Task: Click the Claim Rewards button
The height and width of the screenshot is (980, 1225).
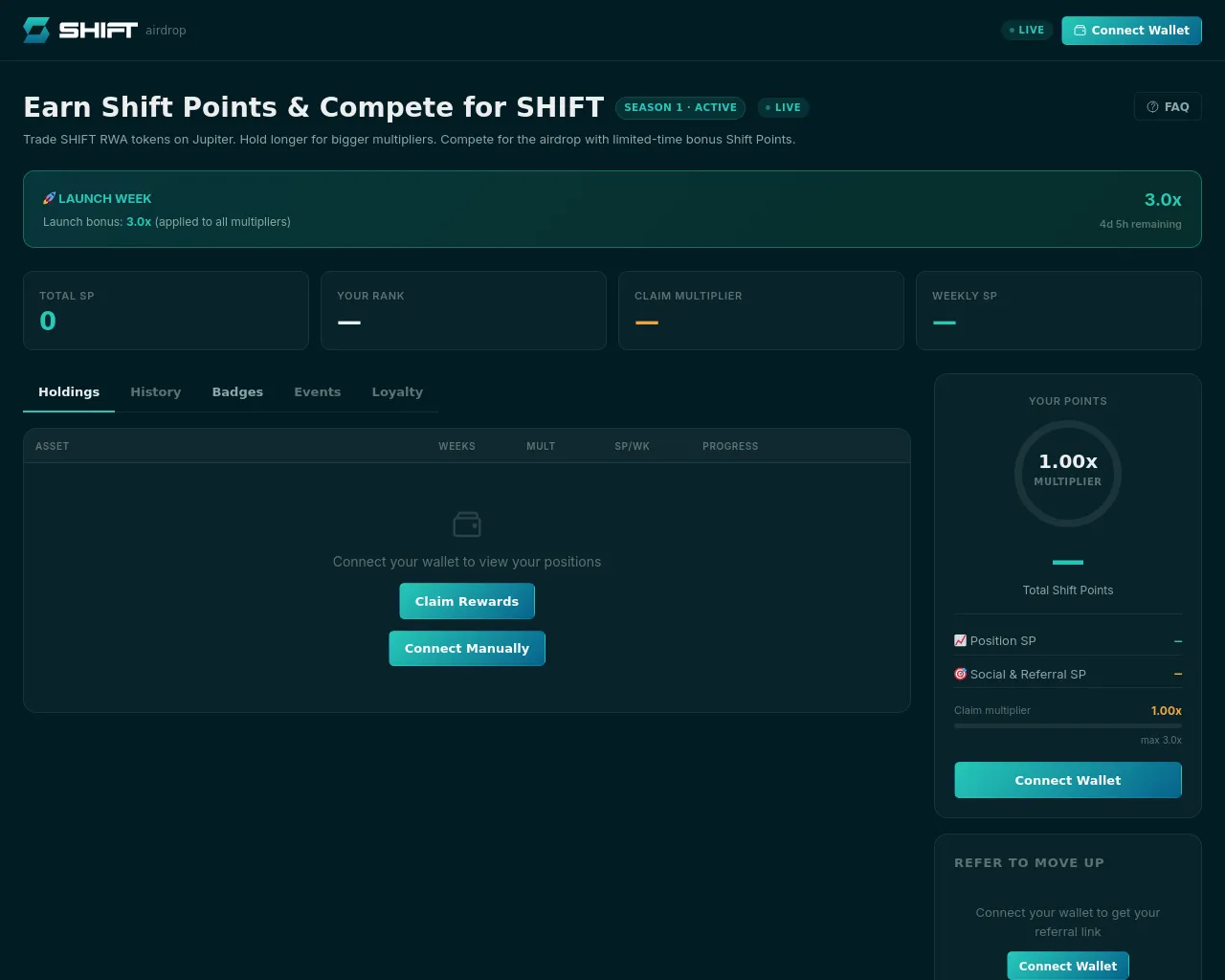Action: coord(467,601)
